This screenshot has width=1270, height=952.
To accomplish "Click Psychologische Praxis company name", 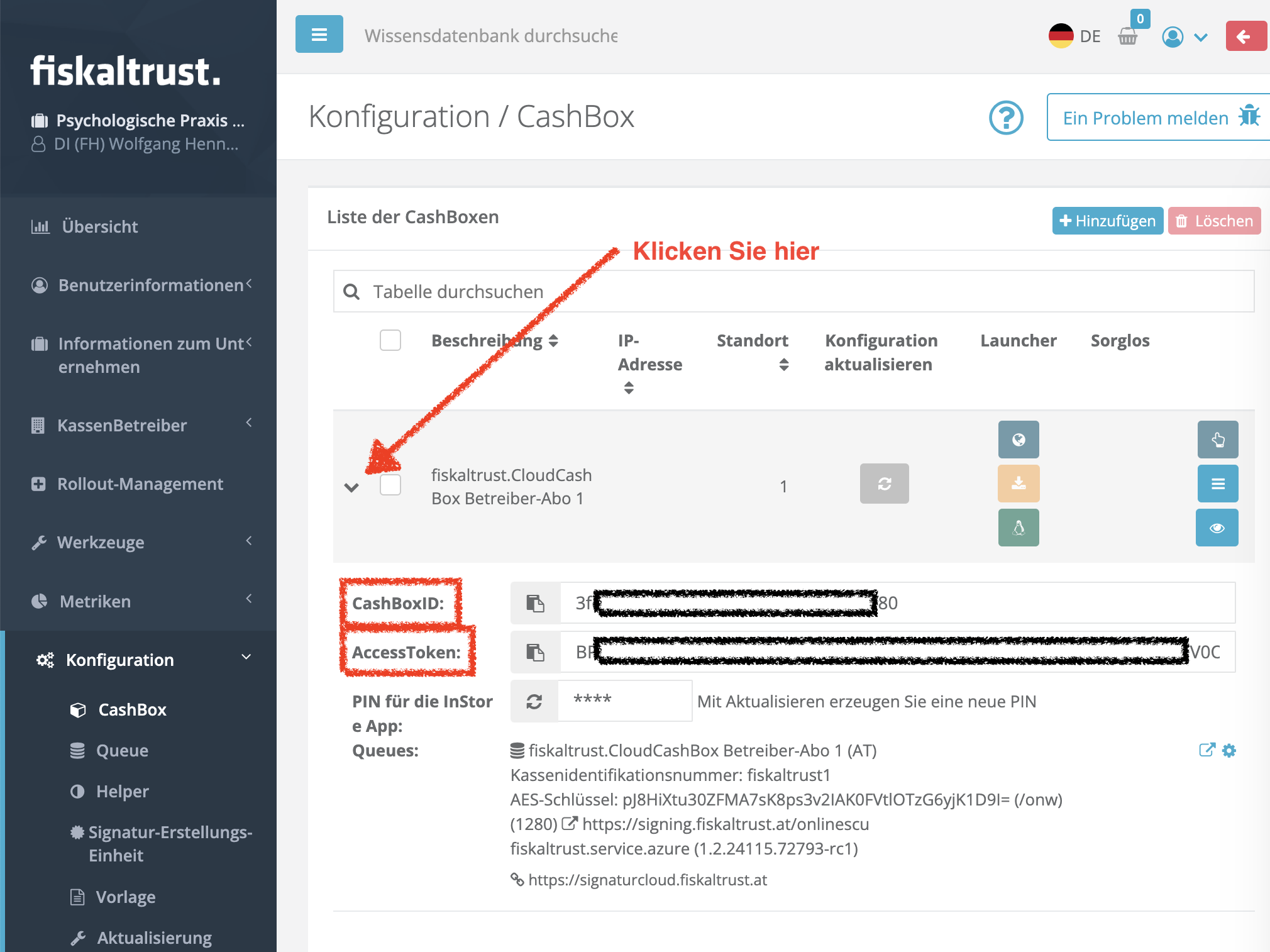I will (150, 120).
